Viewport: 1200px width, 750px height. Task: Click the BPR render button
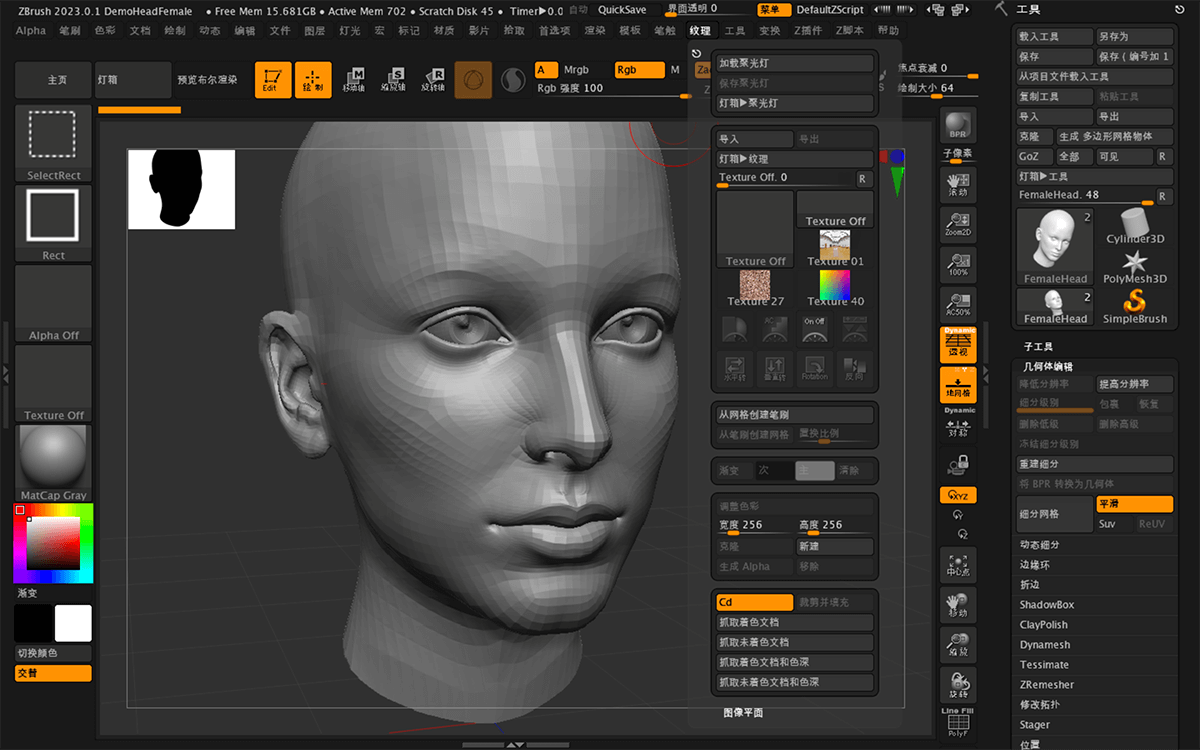pyautogui.click(x=958, y=125)
